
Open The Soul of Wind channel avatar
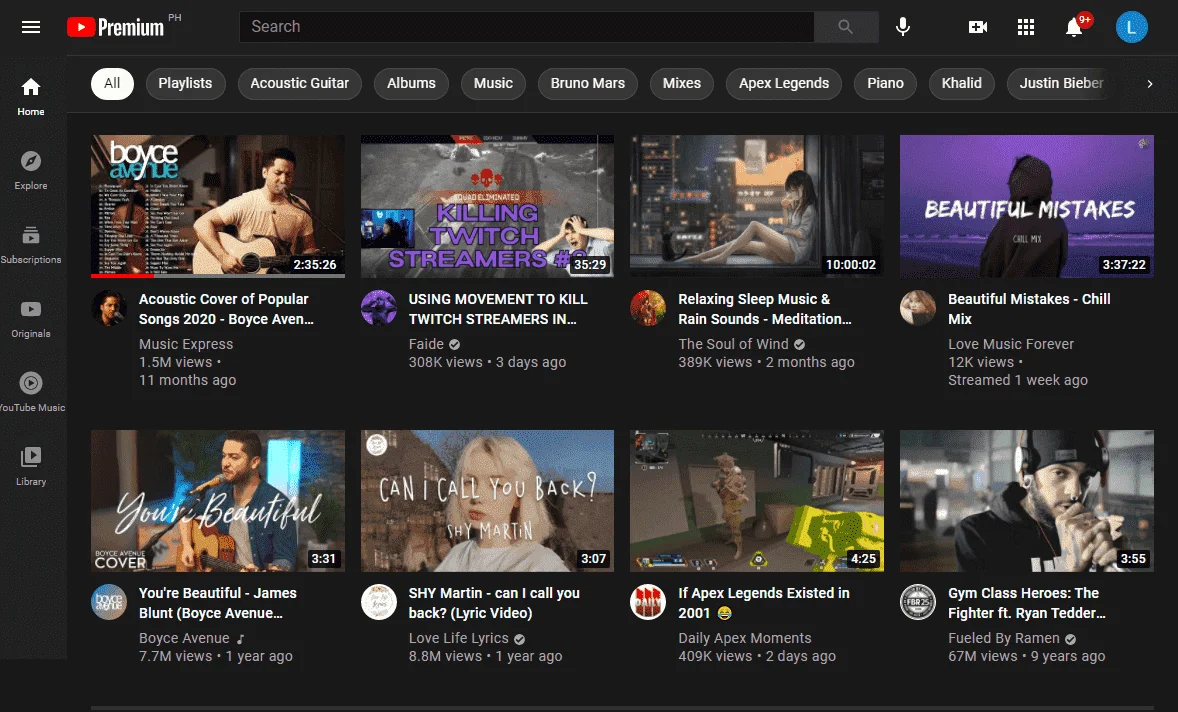pyautogui.click(x=648, y=308)
